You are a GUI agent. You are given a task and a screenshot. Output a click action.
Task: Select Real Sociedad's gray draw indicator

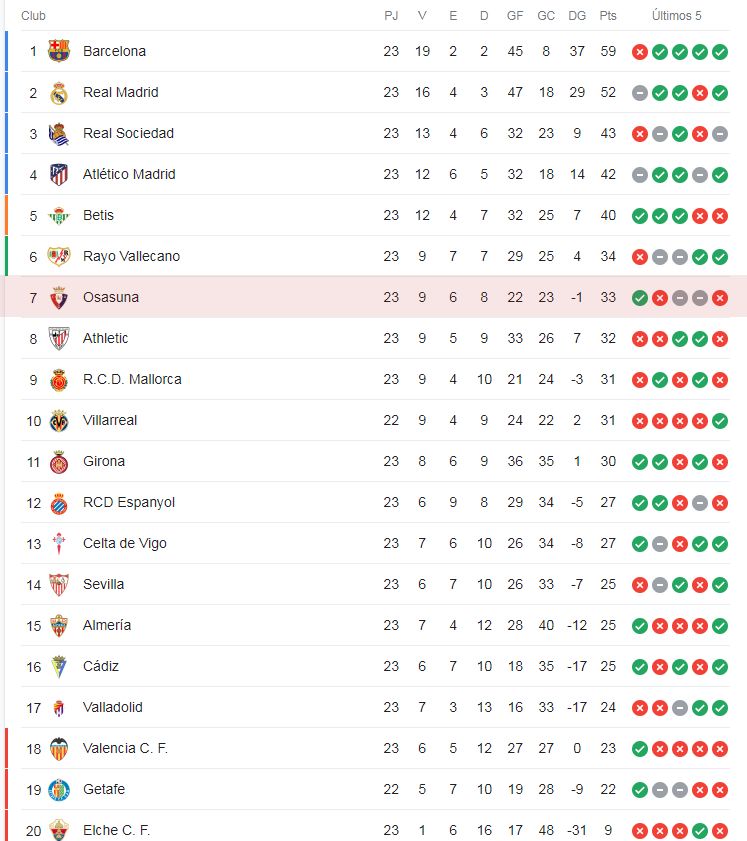point(659,133)
